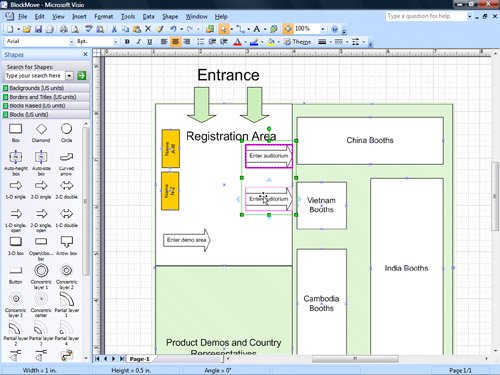
Task: Open the font color dropdown arrow
Action: pos(245,42)
